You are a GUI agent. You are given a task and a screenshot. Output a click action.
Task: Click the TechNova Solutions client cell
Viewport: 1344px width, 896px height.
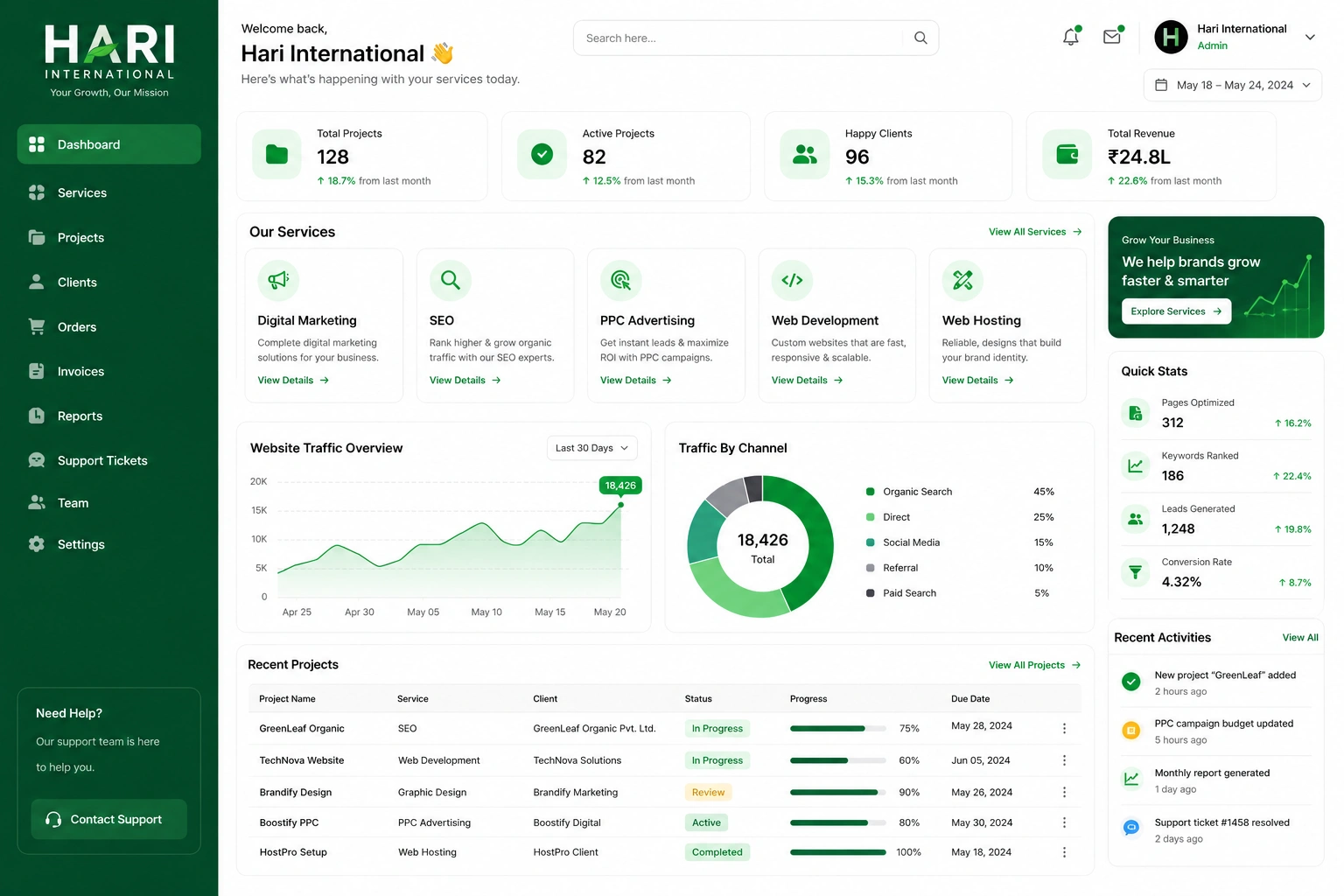pos(577,760)
